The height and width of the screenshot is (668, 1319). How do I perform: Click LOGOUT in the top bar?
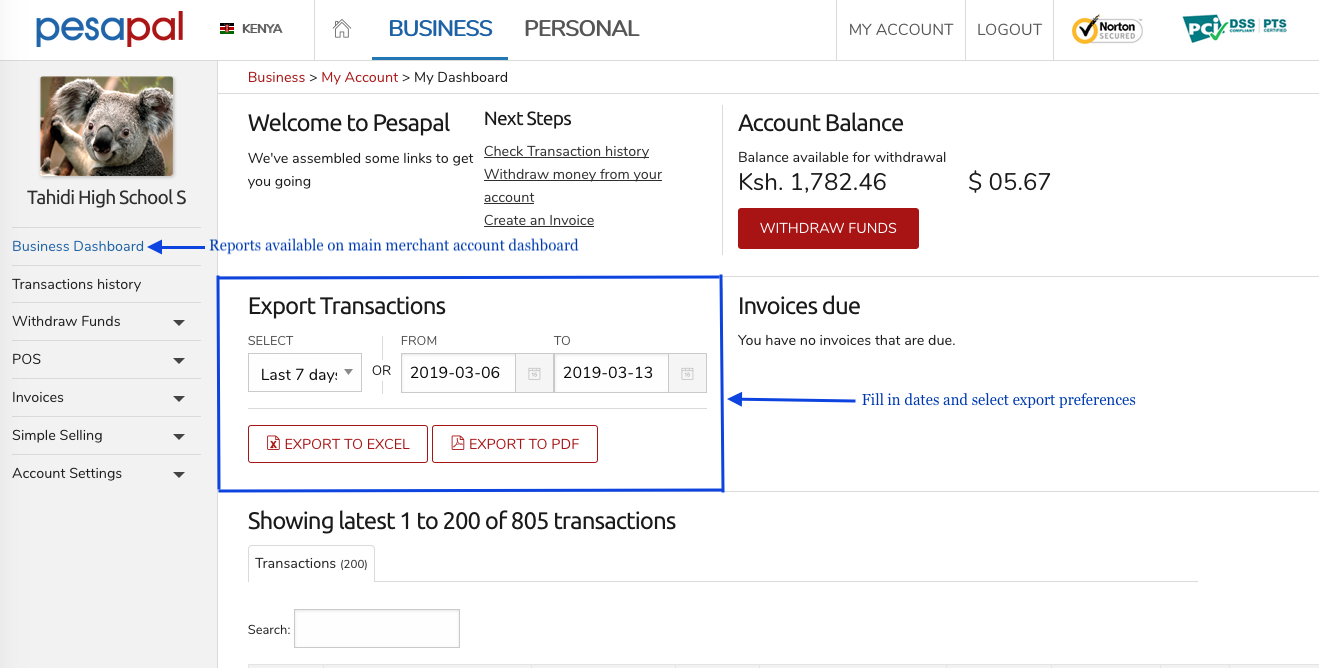1009,30
